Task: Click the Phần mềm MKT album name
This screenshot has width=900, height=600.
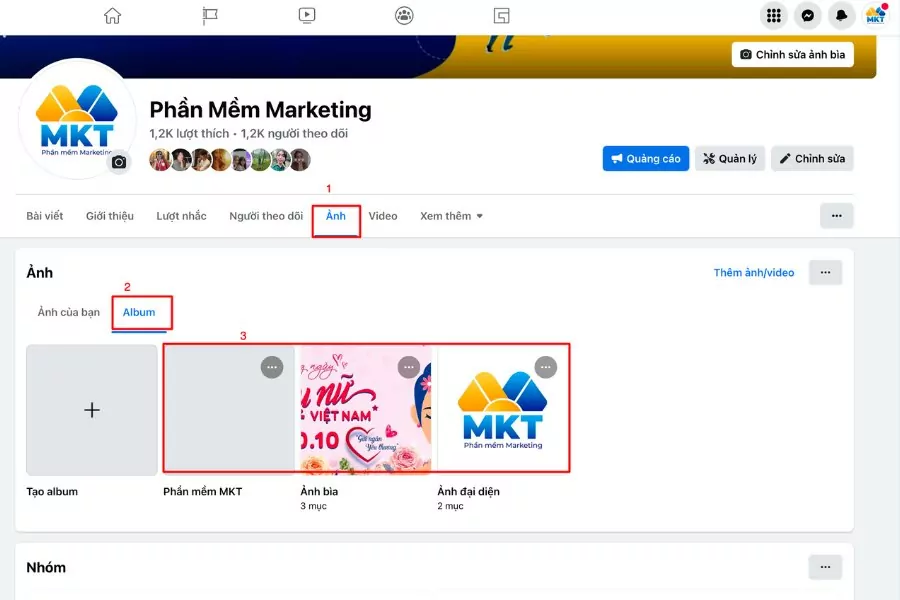Action: click(x=203, y=491)
